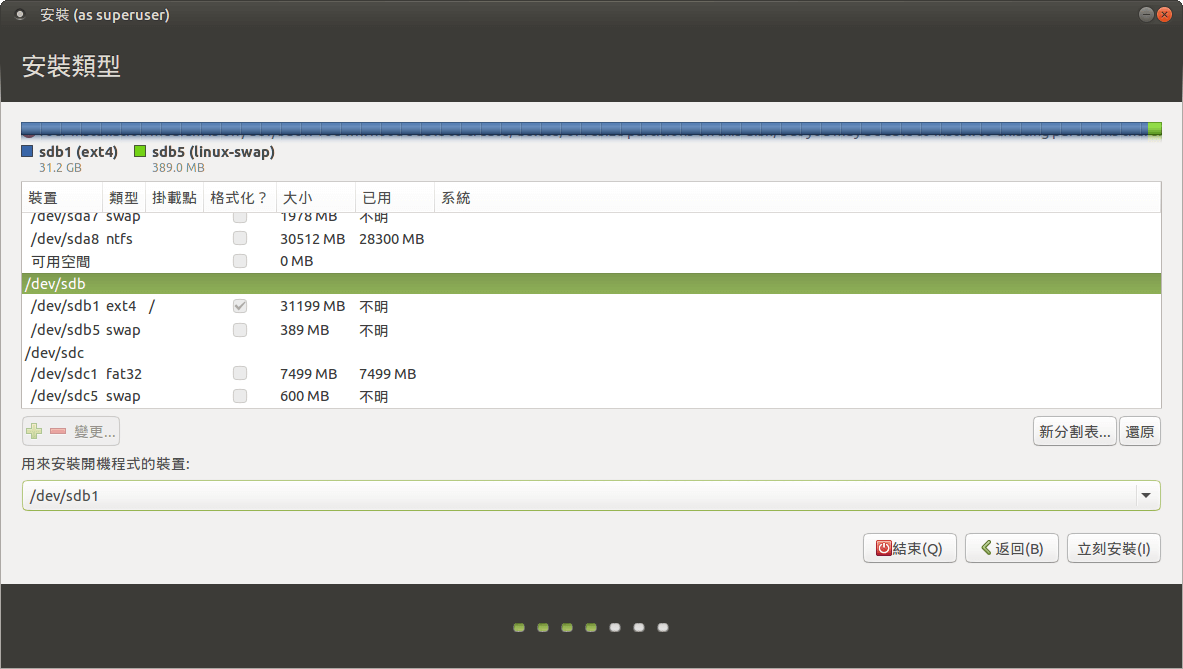Select the /dev/sdc disk row

point(300,353)
